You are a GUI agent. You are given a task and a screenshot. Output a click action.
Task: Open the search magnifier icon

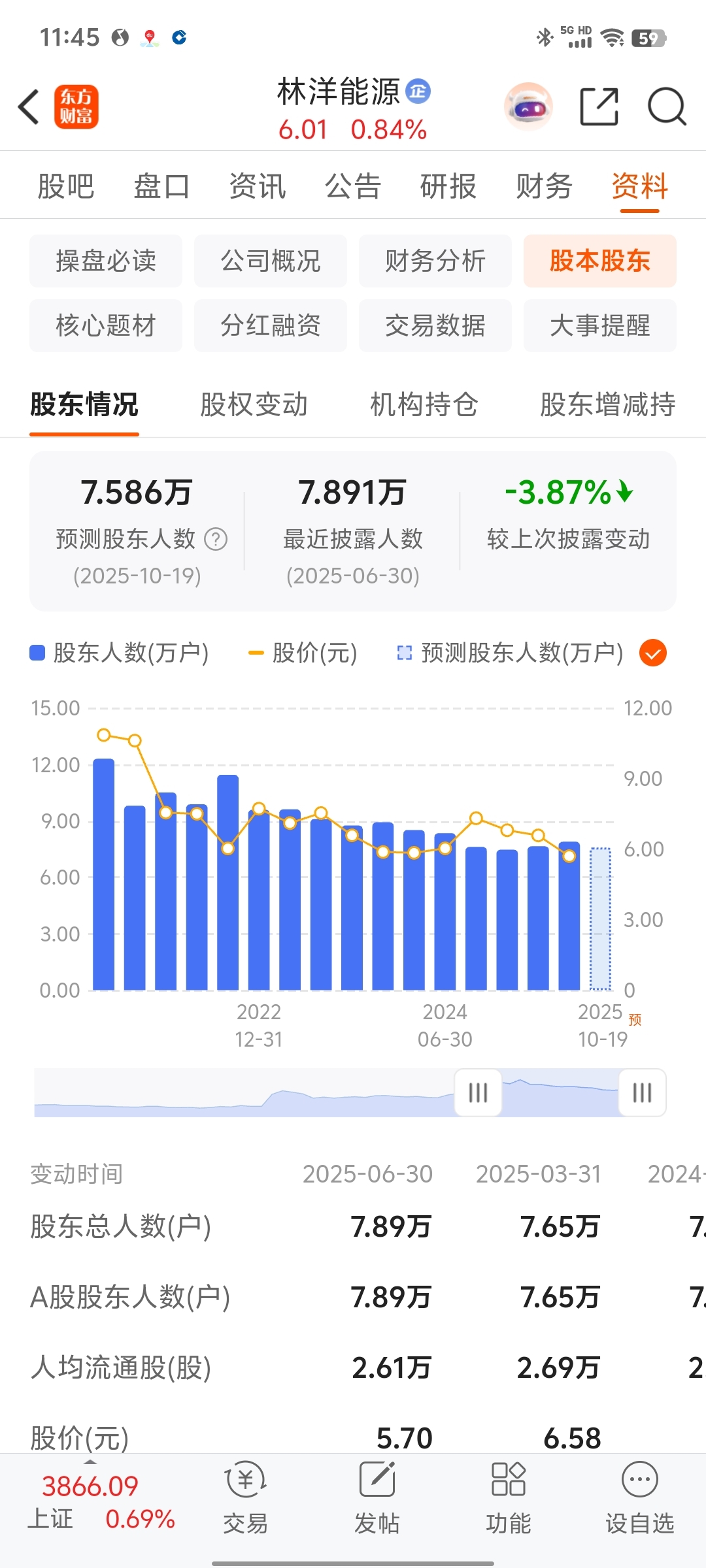click(667, 106)
